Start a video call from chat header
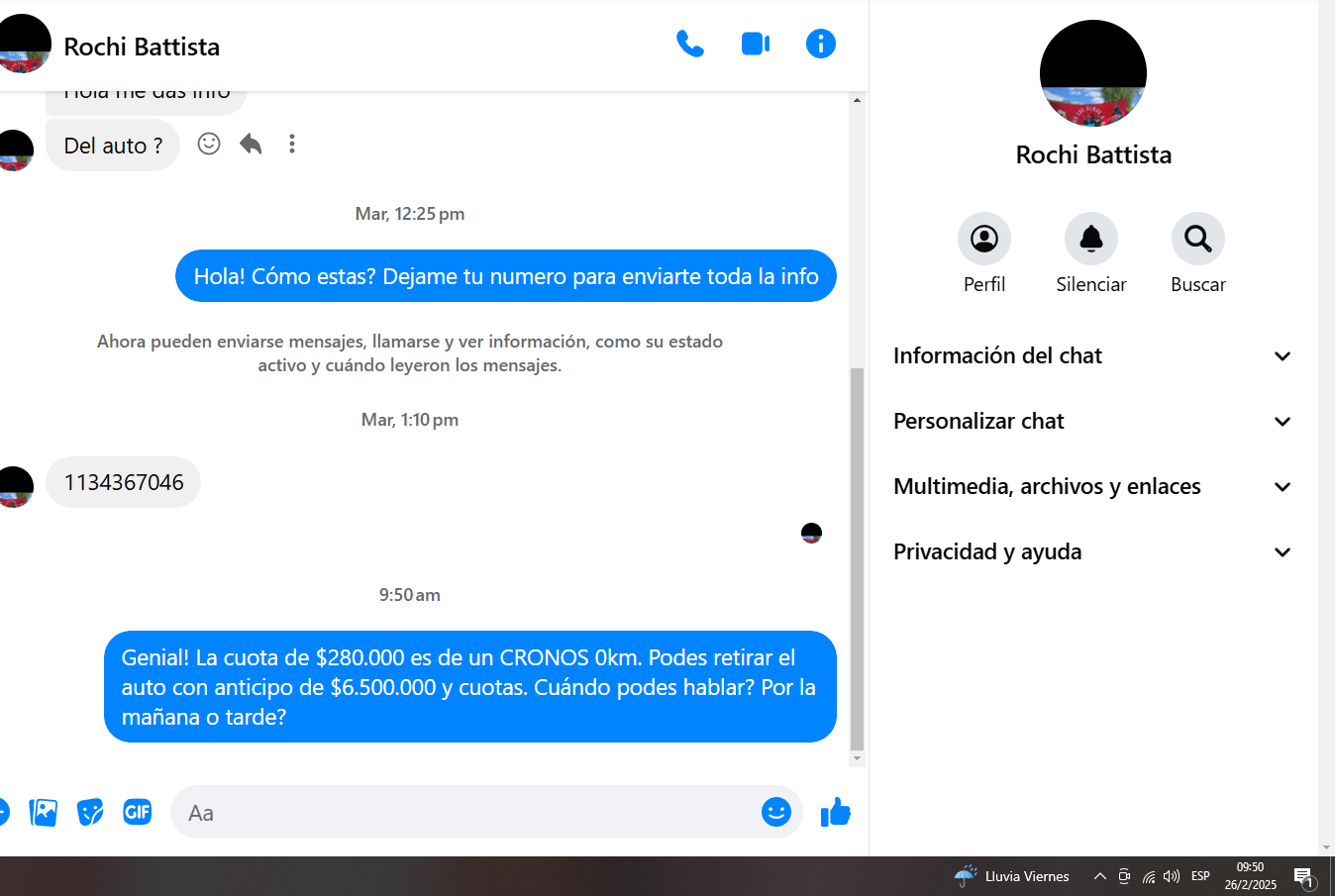 point(756,44)
